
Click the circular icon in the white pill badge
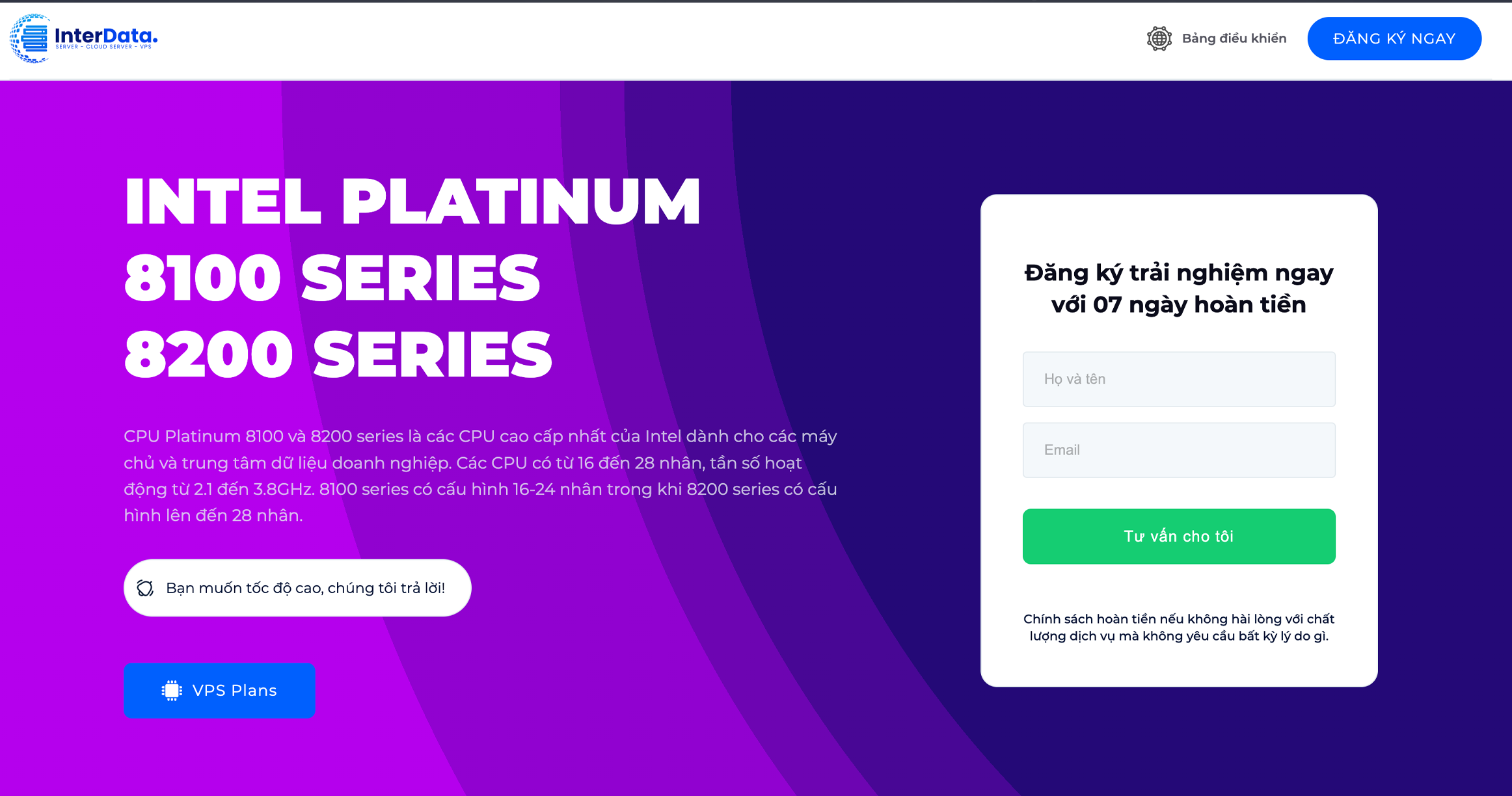coord(146,587)
